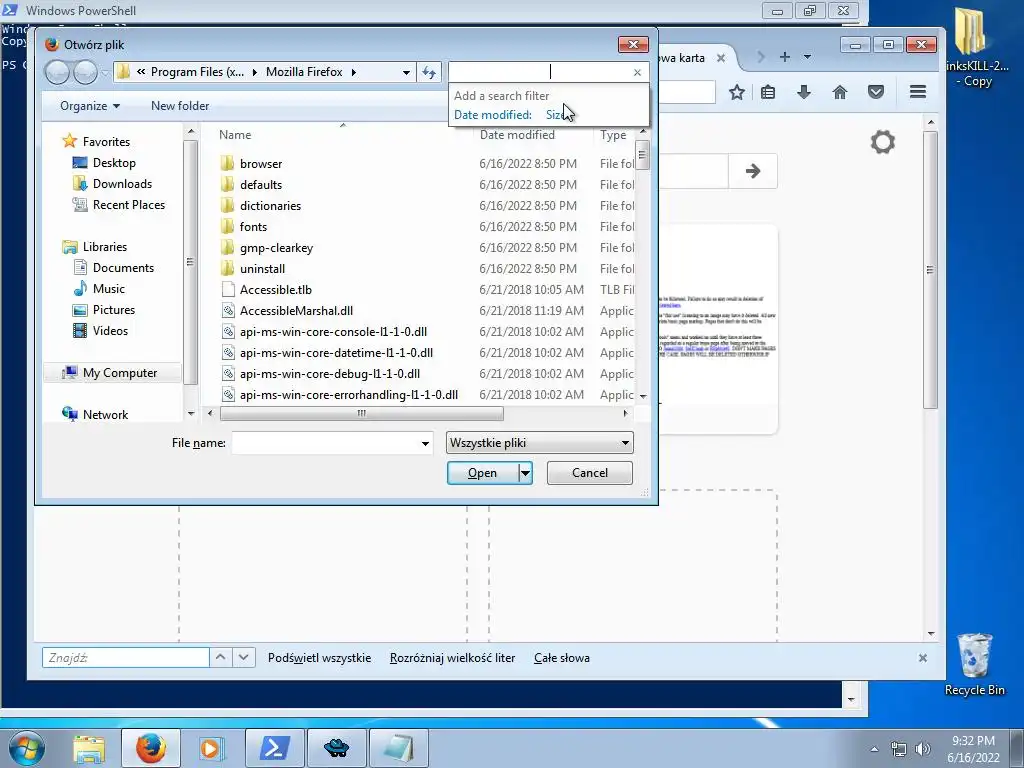Clear the search box with X
1024x768 pixels.
(637, 72)
